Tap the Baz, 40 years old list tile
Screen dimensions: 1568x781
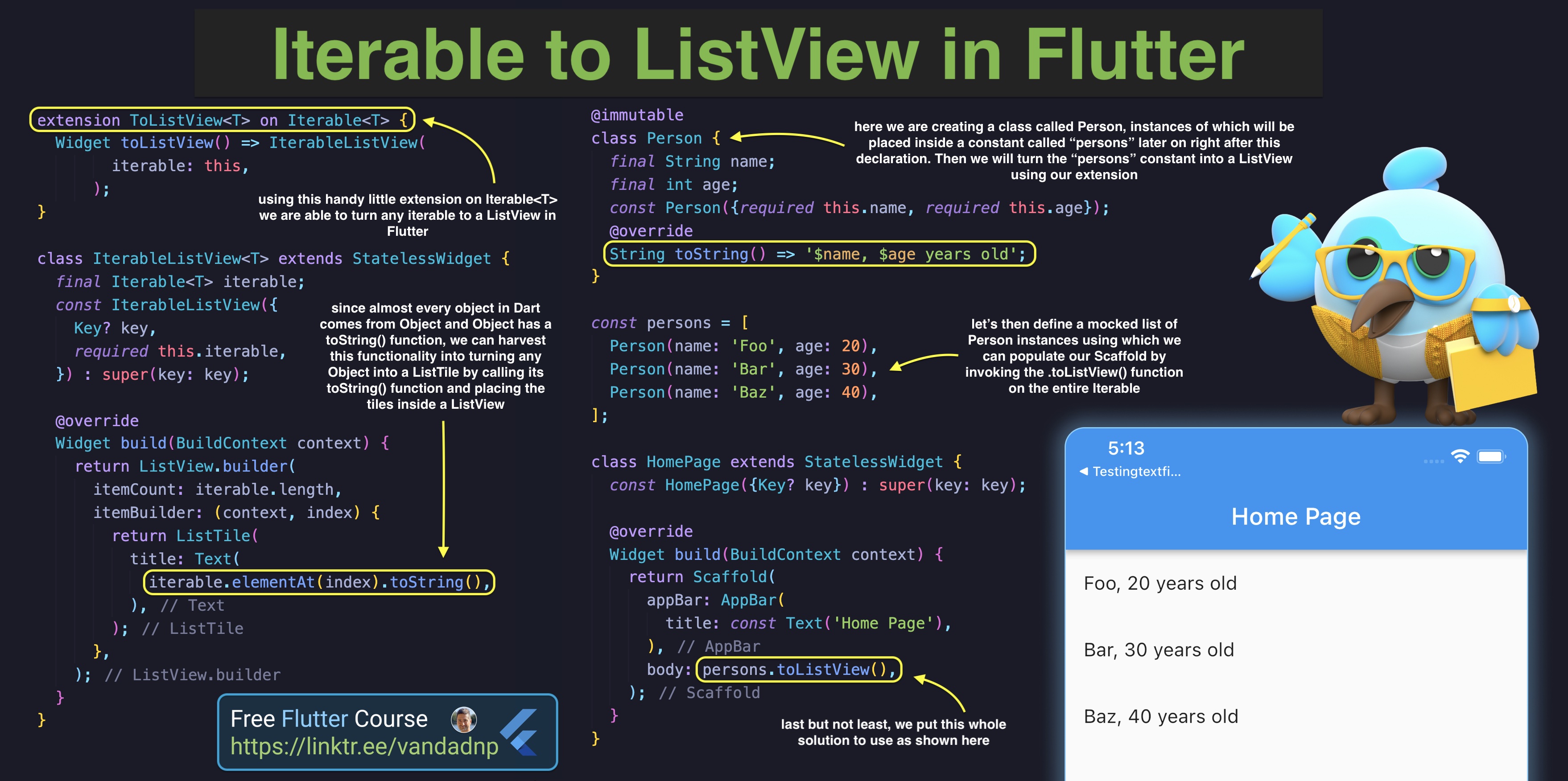(1160, 716)
